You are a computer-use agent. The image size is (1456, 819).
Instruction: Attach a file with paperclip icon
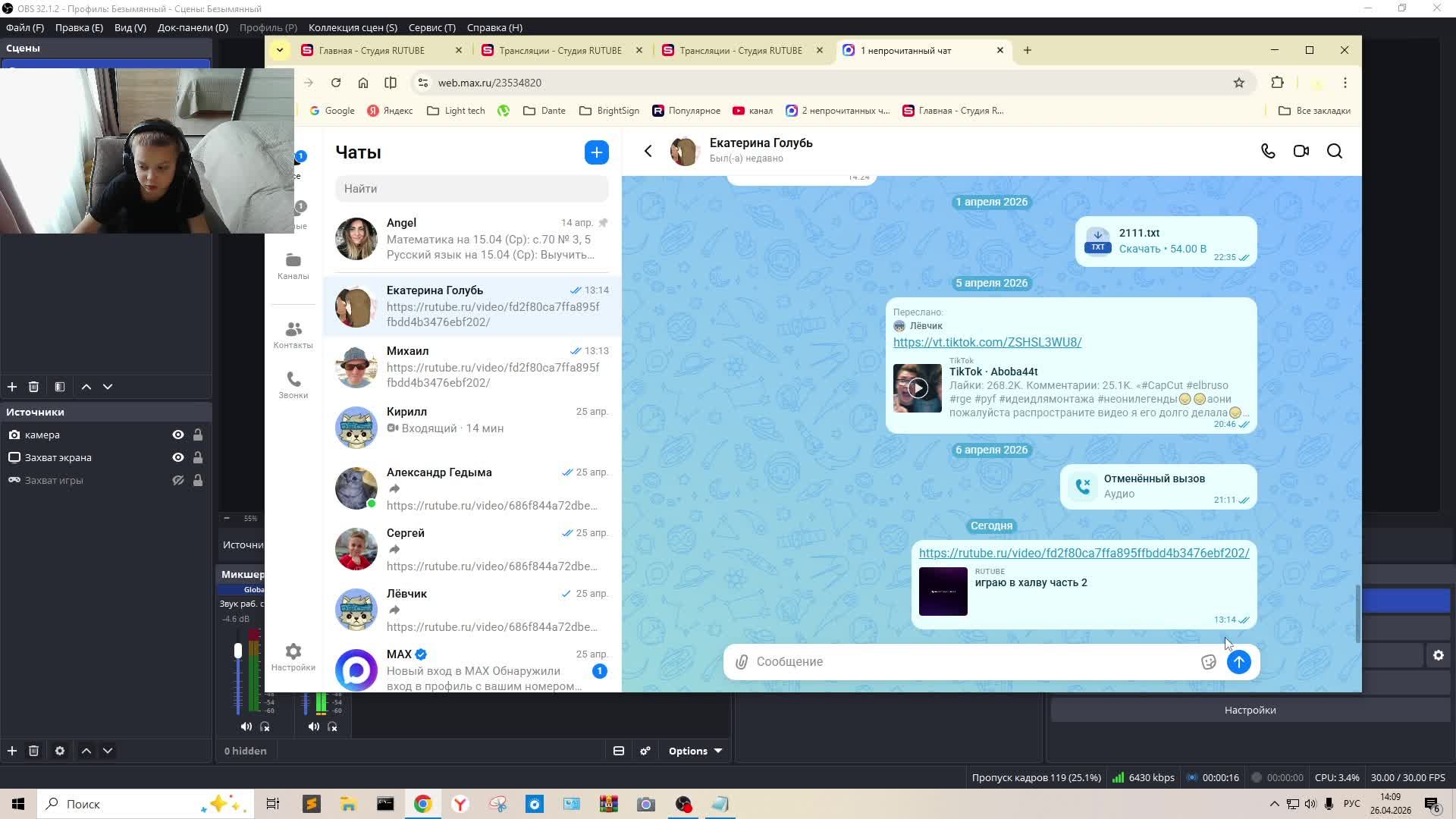point(741,662)
